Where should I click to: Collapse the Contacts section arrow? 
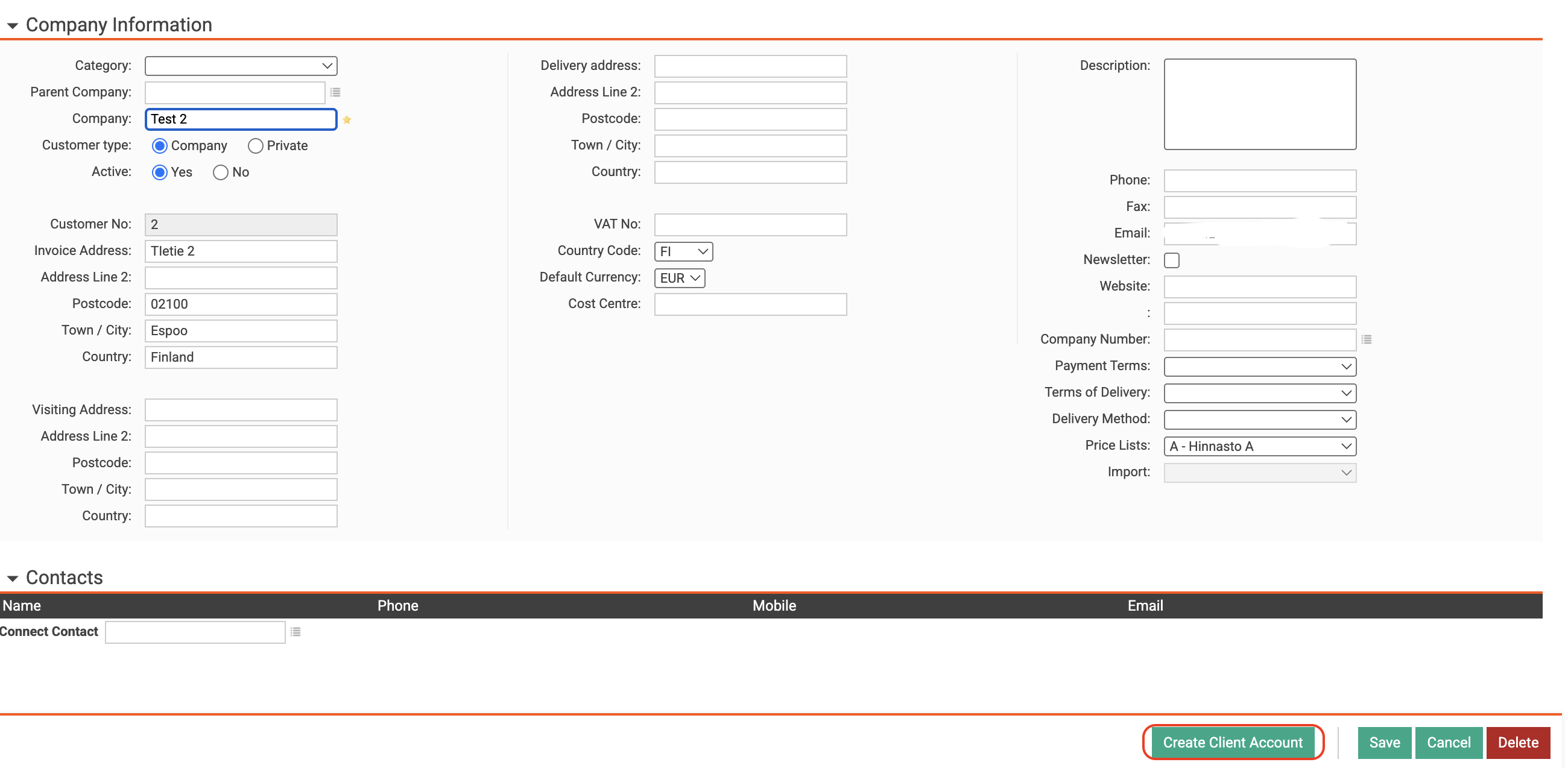(x=12, y=578)
